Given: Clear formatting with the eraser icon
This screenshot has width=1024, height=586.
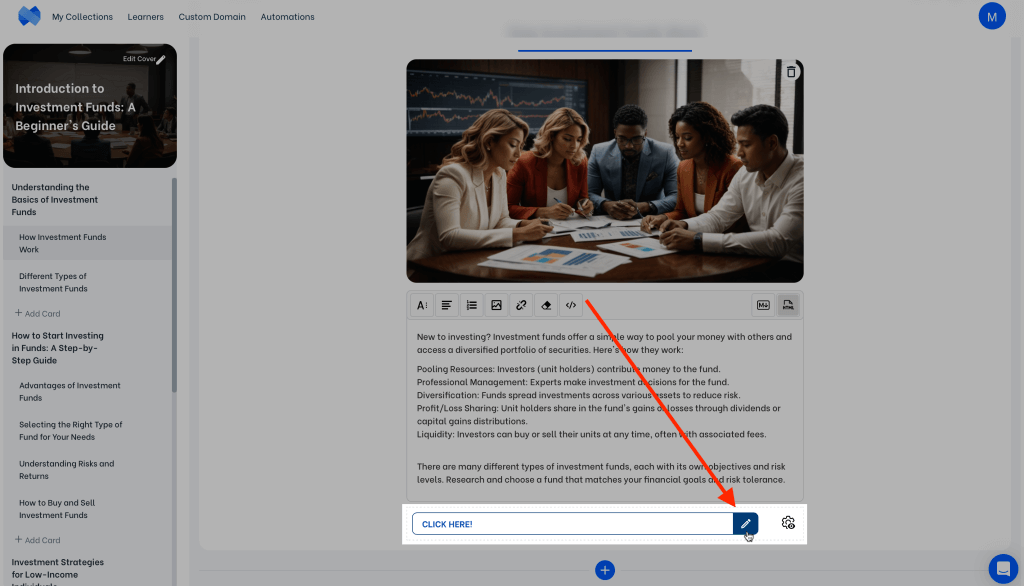Looking at the screenshot, I should pyautogui.click(x=546, y=305).
